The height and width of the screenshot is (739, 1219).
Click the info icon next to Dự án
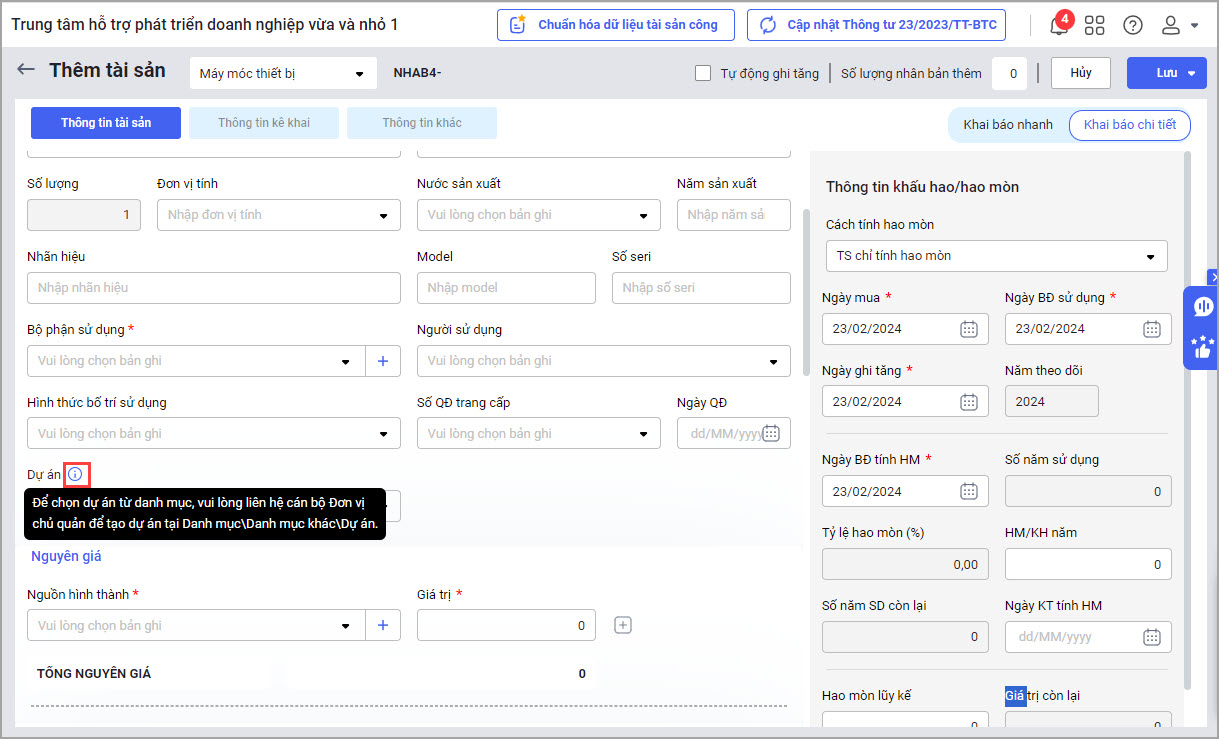[x=76, y=474]
